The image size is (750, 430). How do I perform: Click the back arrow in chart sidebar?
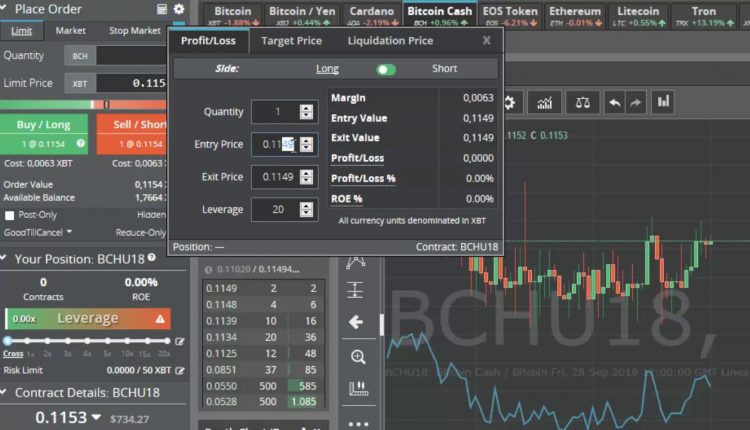[356, 322]
